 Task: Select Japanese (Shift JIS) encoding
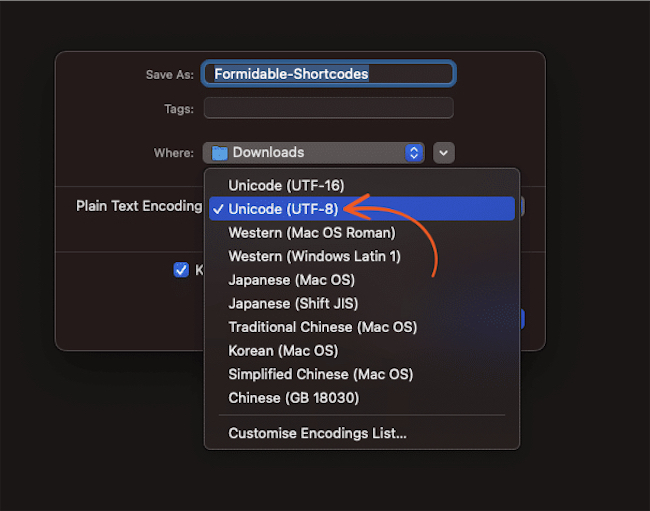361,303
